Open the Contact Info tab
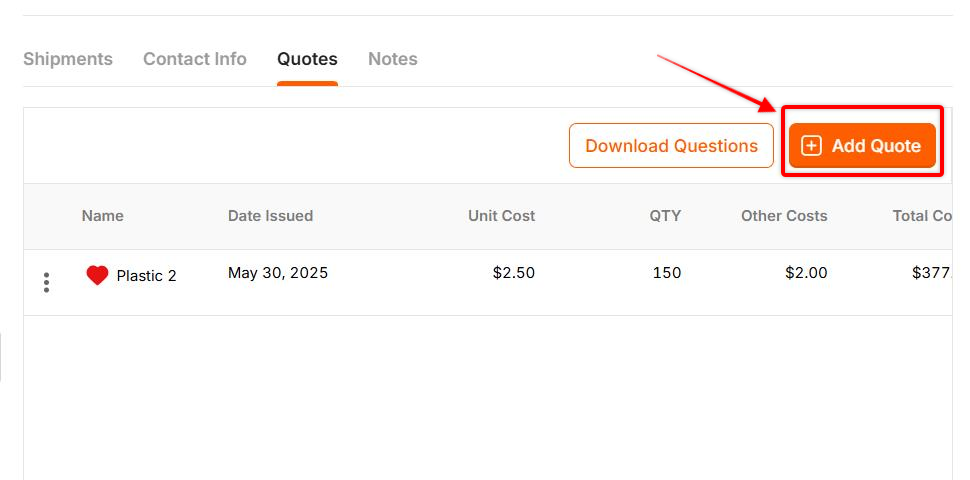 coord(195,59)
